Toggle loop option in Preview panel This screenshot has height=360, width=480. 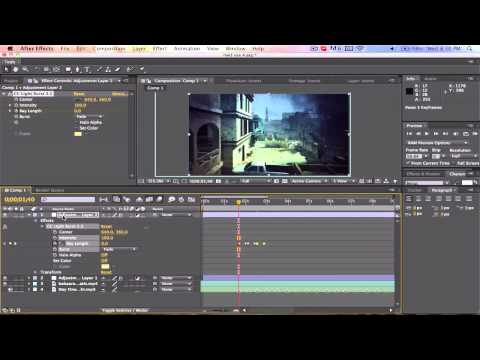(x=466, y=134)
